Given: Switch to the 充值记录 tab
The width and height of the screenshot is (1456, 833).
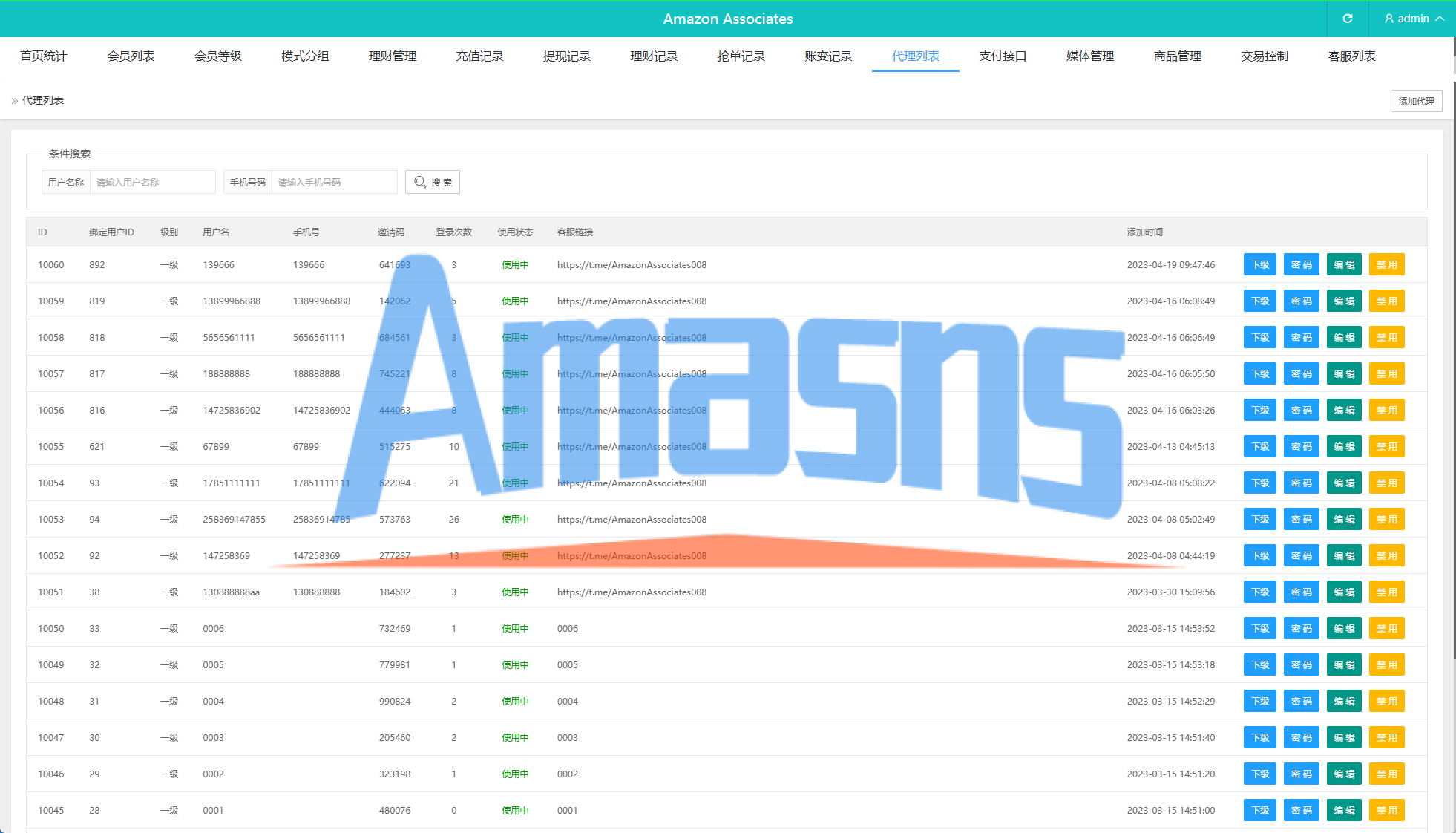Looking at the screenshot, I should pos(479,56).
